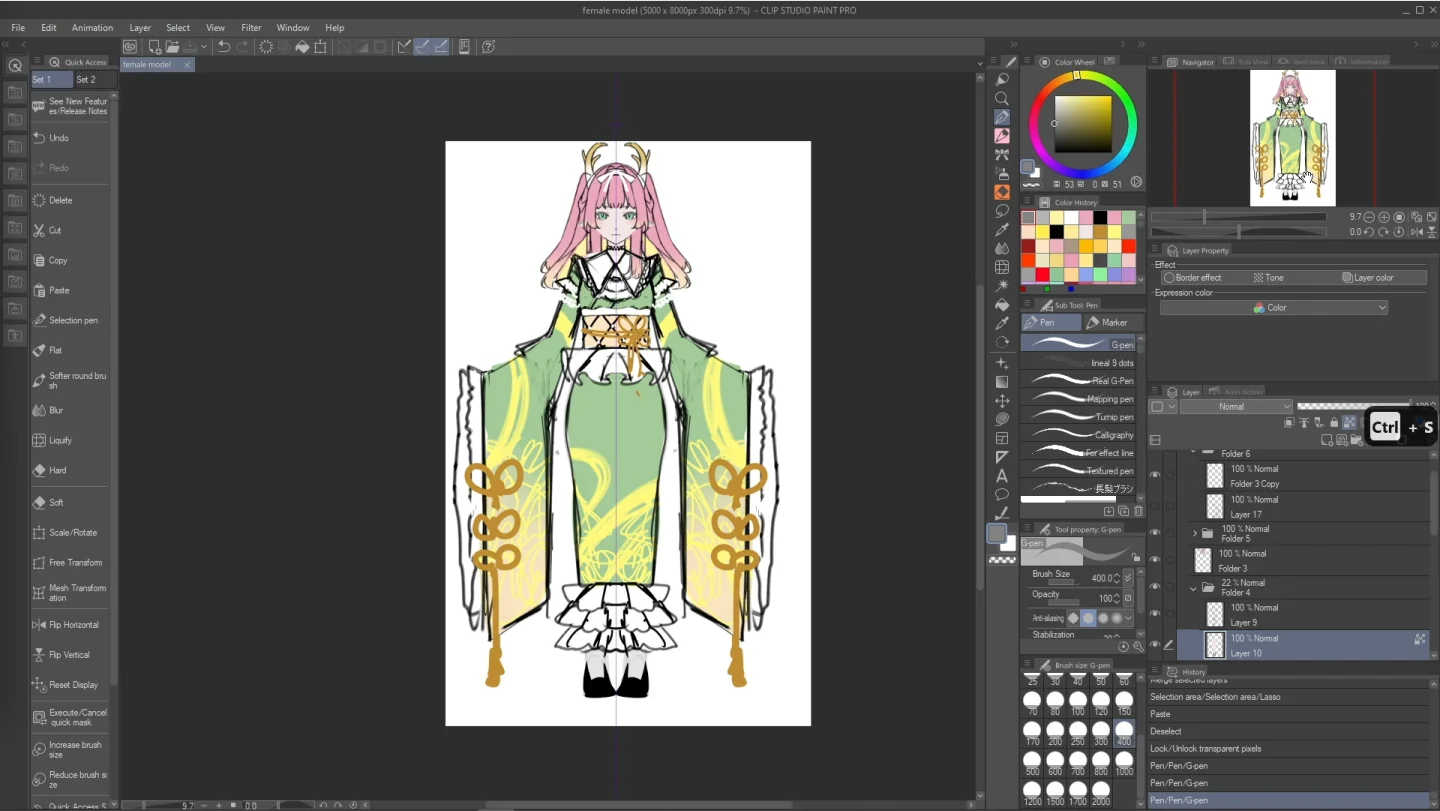Click Selection pen in Quick Access
Viewport: 1440px width, 811px height.
pyautogui.click(x=70, y=321)
